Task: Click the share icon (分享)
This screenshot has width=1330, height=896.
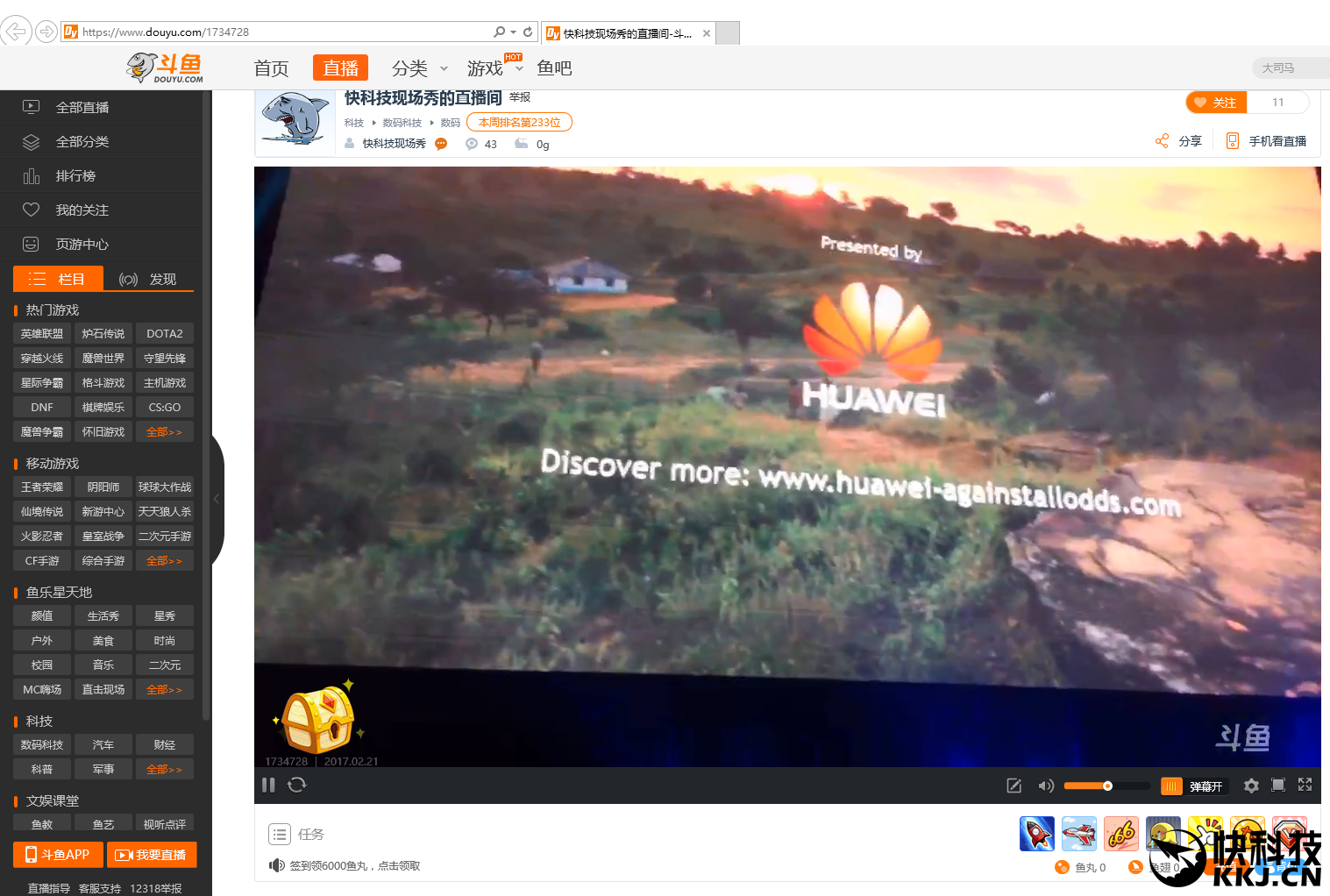Action: (1178, 141)
